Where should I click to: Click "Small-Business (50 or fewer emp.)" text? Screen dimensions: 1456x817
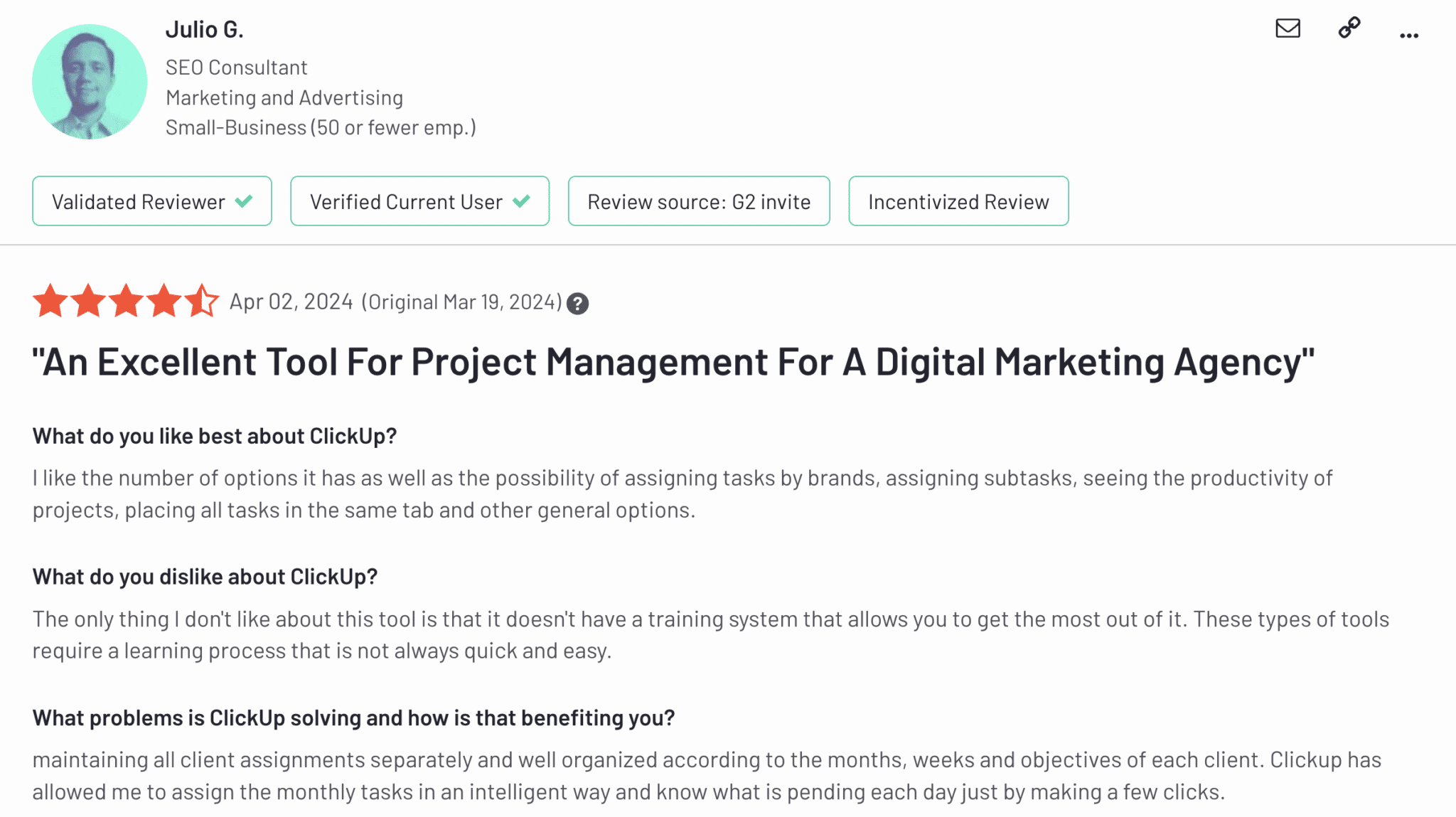(321, 127)
